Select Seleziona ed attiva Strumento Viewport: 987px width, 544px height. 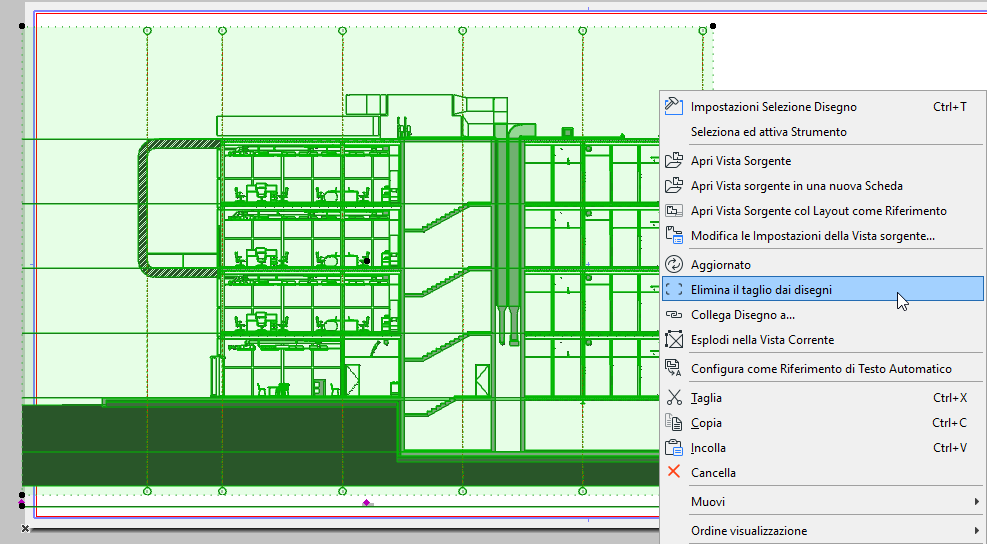click(768, 132)
